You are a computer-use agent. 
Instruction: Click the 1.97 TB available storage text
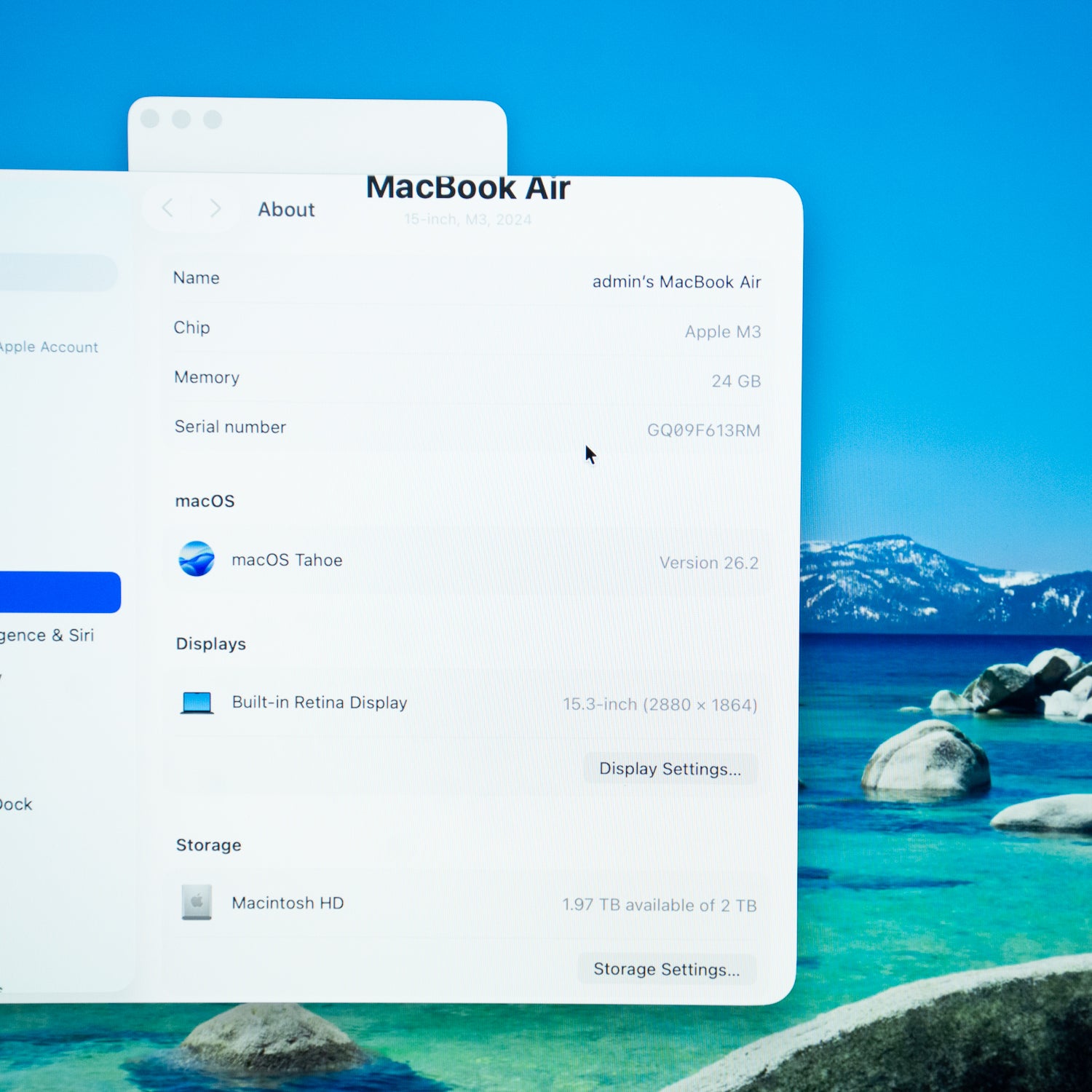point(660,906)
